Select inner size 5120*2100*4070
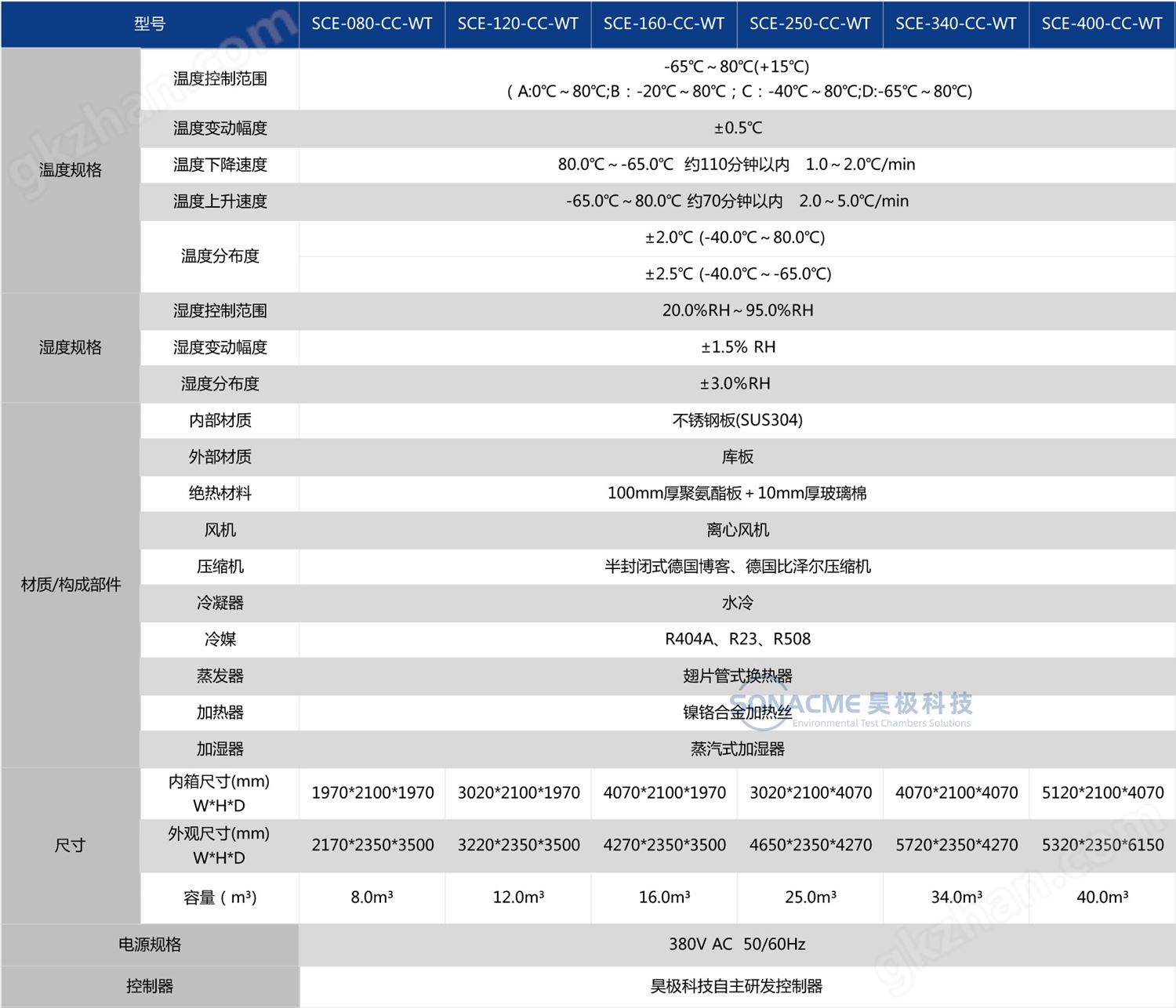 pyautogui.click(x=1102, y=793)
